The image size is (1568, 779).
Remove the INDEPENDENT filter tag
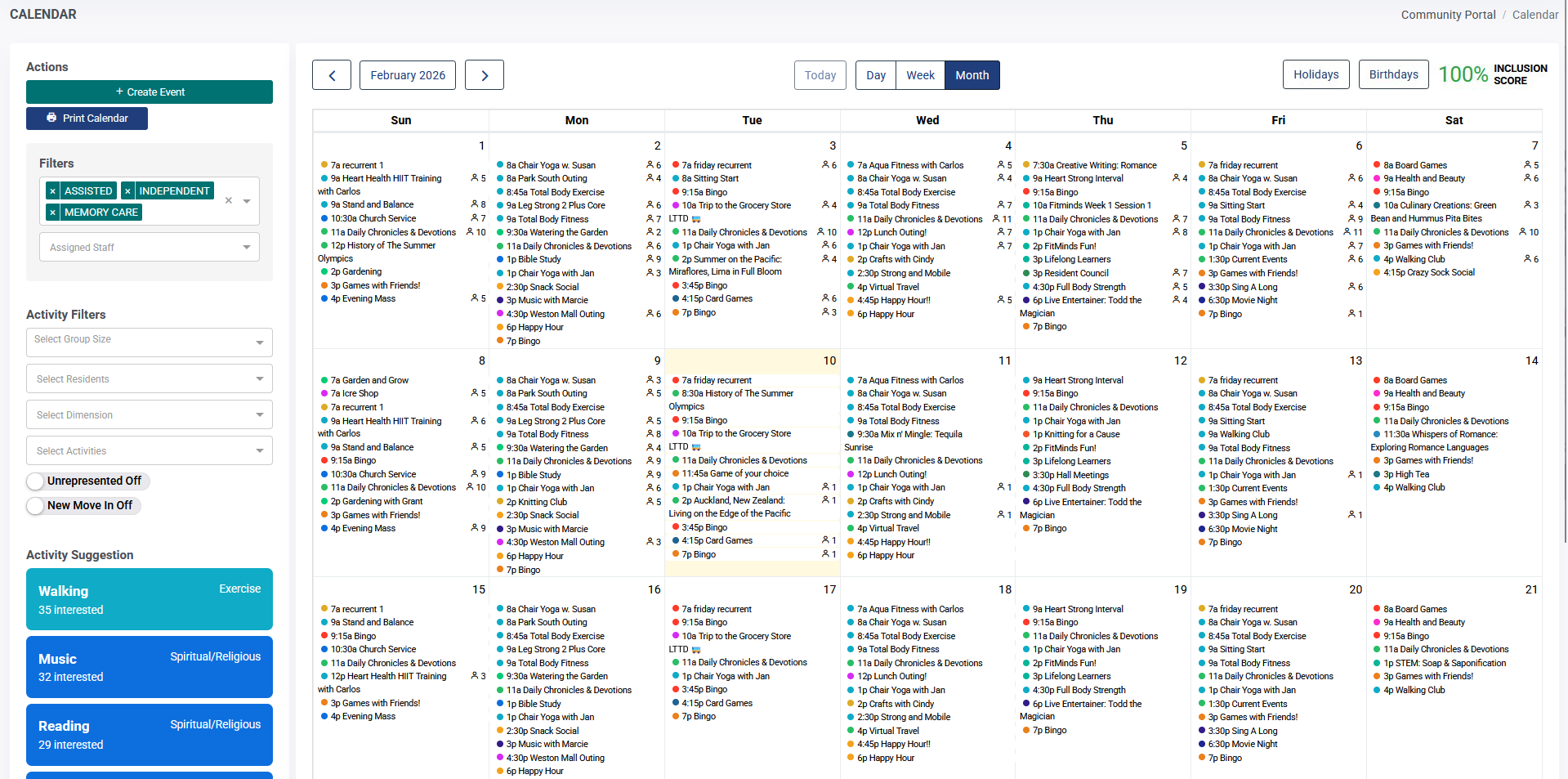pyautogui.click(x=127, y=191)
